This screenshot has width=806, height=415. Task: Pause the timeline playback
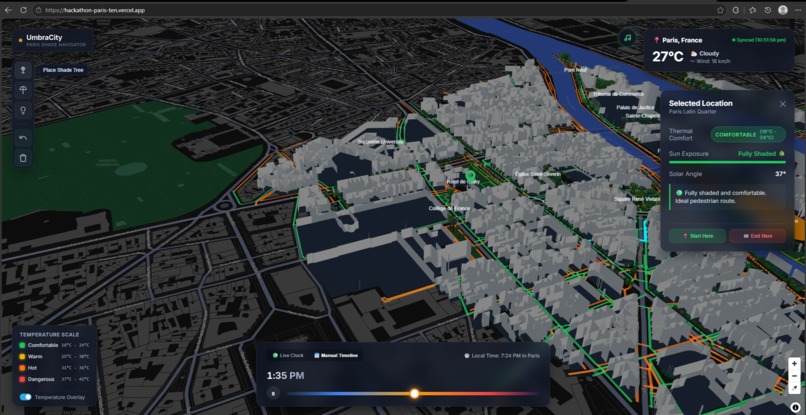point(273,393)
